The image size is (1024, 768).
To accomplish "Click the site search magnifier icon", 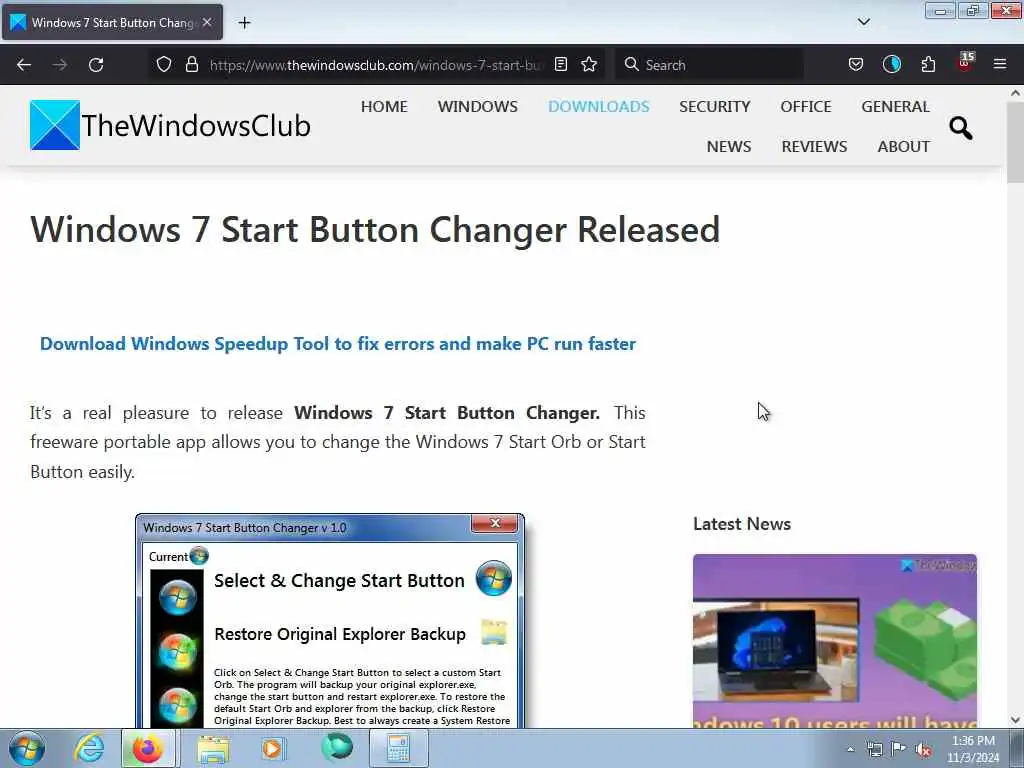I will point(961,128).
